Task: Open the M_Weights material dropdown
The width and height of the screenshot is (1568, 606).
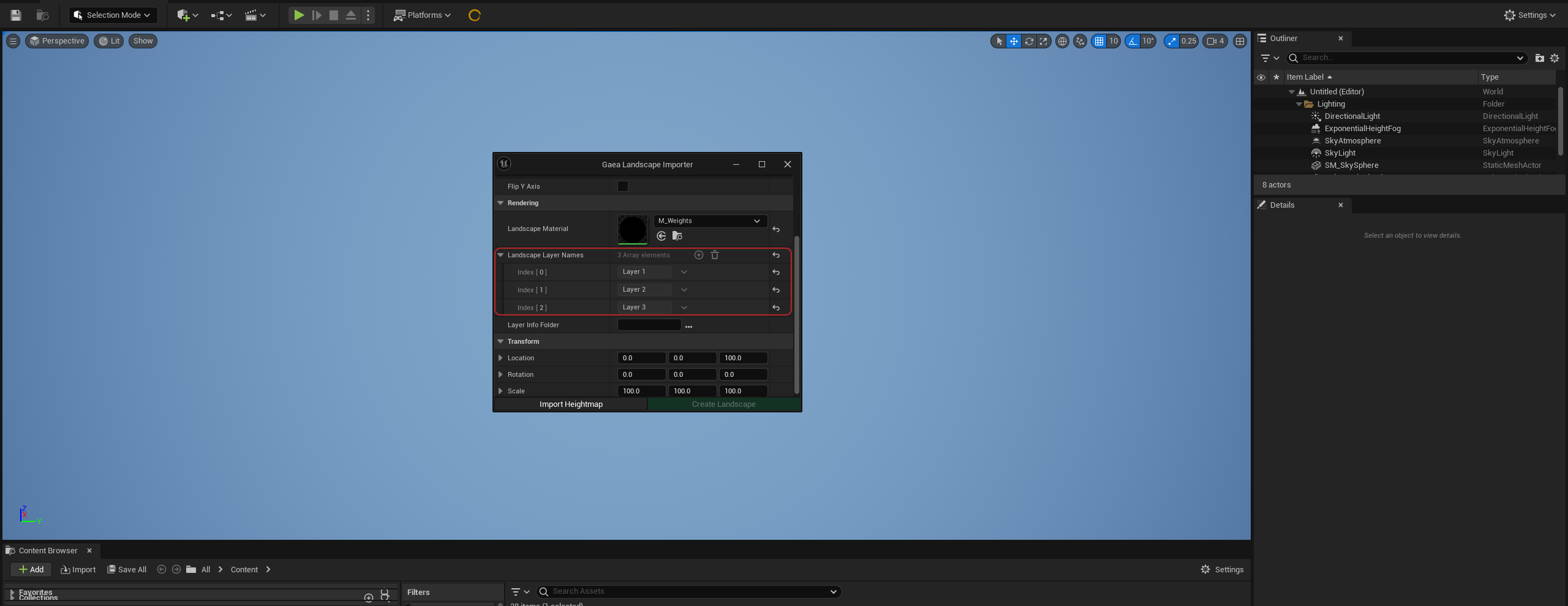Action: [x=710, y=221]
